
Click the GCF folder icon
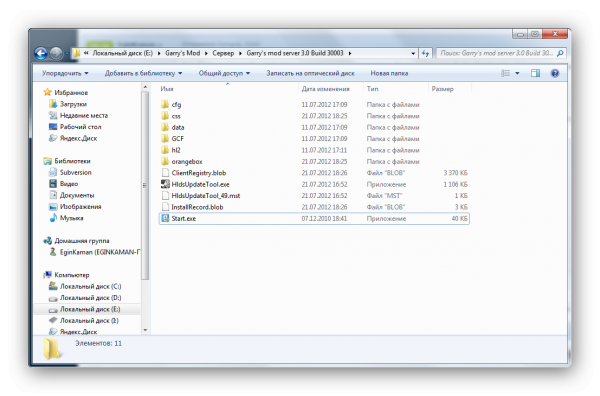(x=165, y=139)
